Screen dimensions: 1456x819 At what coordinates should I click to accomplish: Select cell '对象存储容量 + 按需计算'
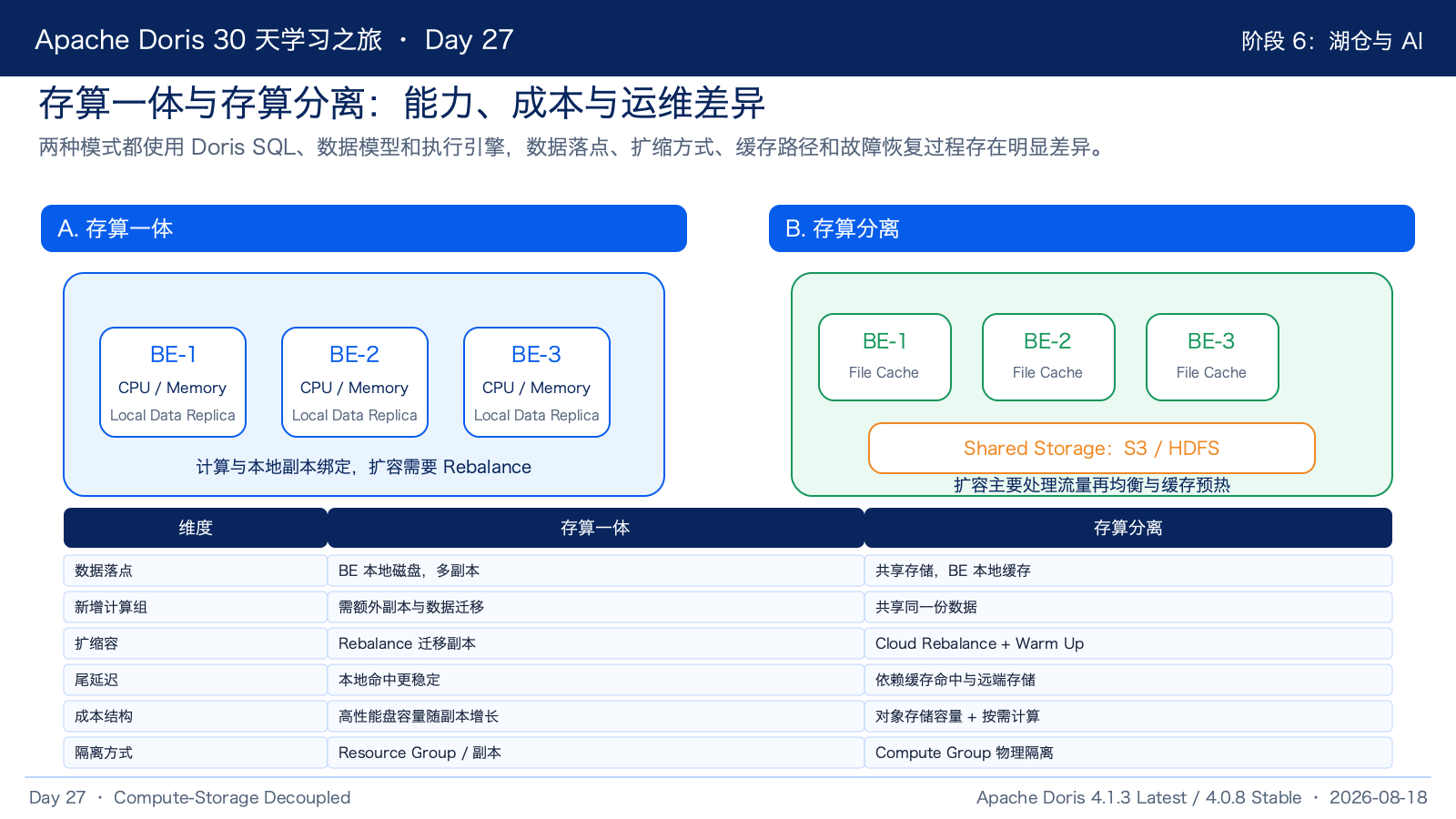(1128, 716)
